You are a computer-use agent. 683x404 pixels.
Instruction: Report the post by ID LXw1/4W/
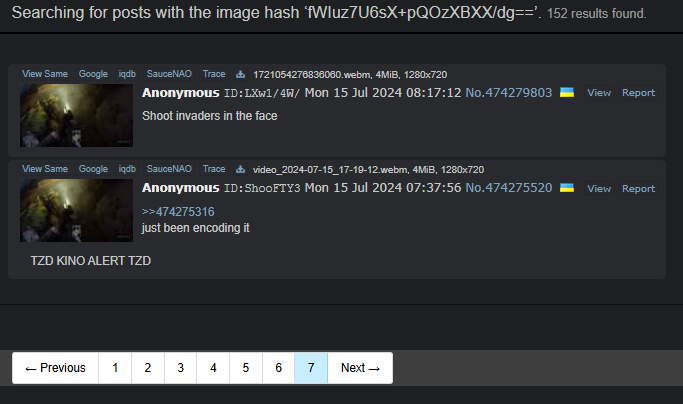[638, 93]
